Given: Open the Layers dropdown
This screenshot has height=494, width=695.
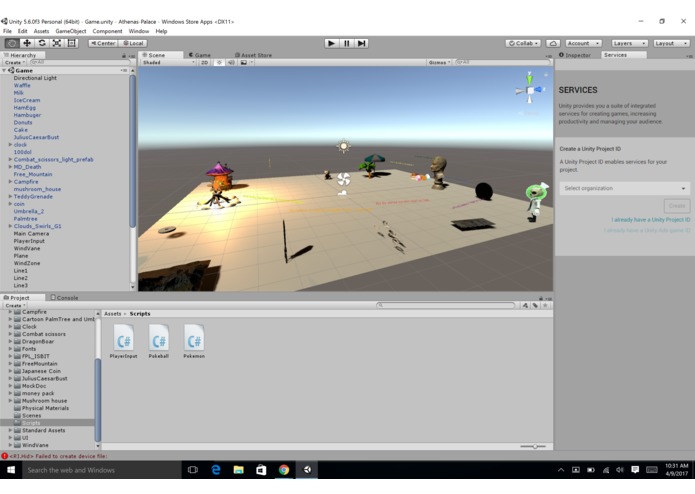Looking at the screenshot, I should pos(629,43).
